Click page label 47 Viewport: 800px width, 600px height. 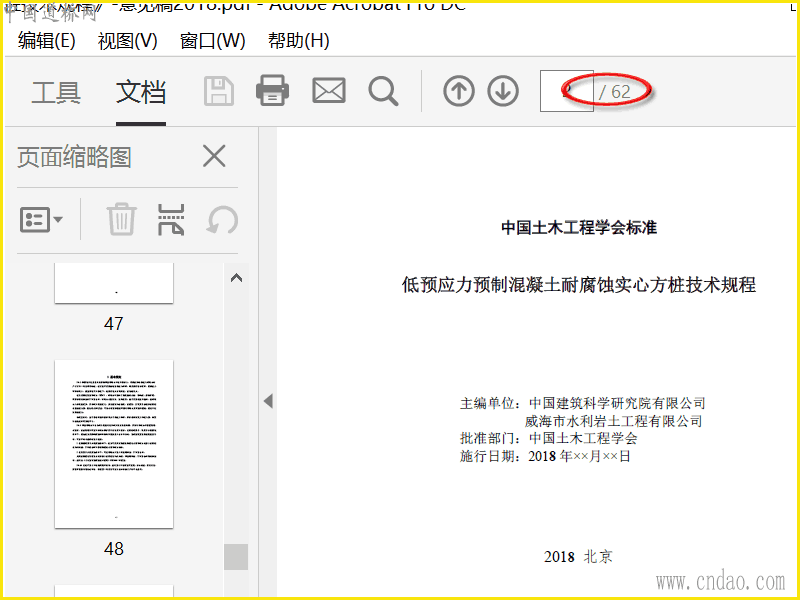coord(113,323)
